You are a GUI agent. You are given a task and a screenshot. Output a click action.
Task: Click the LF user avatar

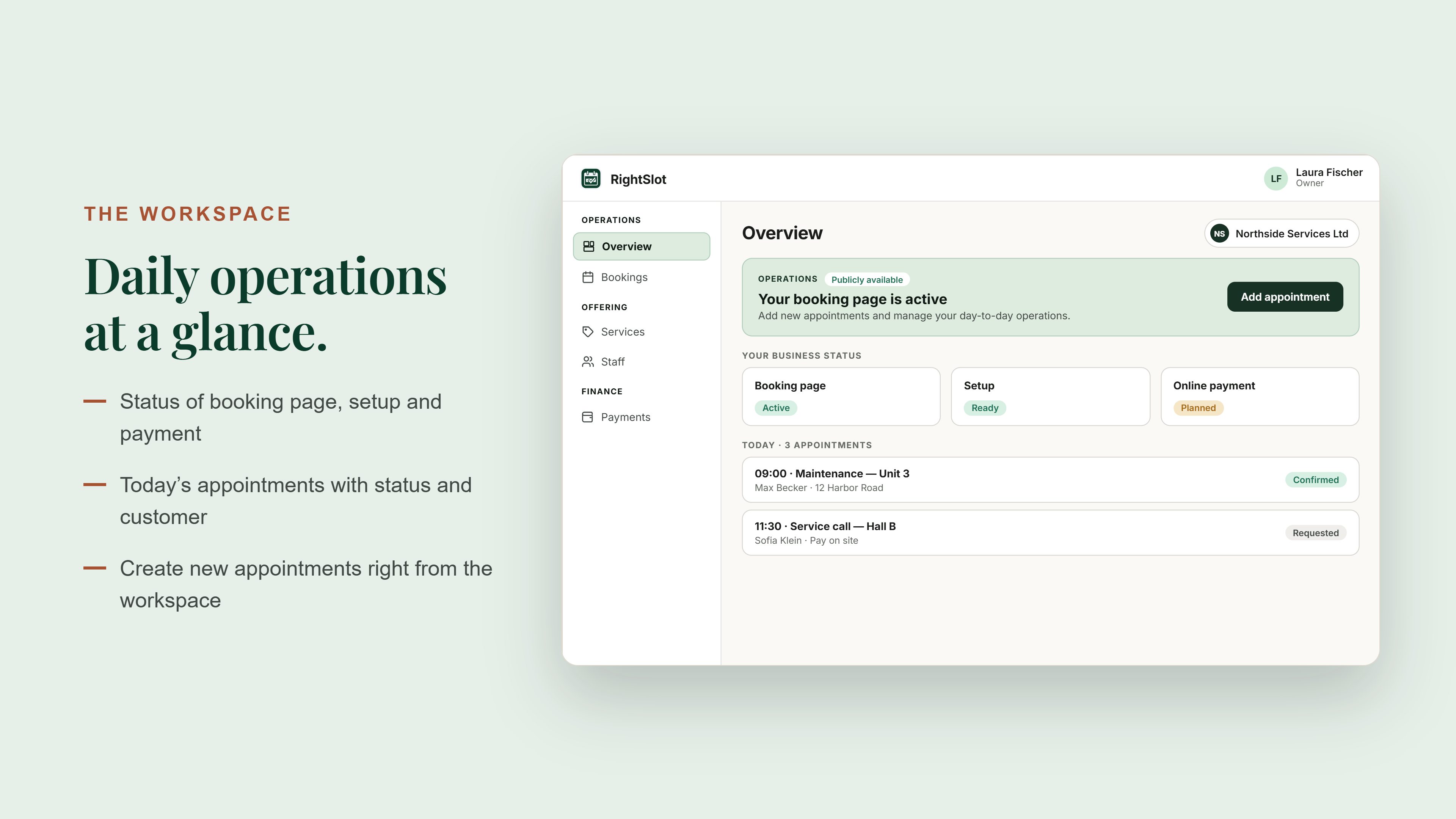pyautogui.click(x=1276, y=179)
